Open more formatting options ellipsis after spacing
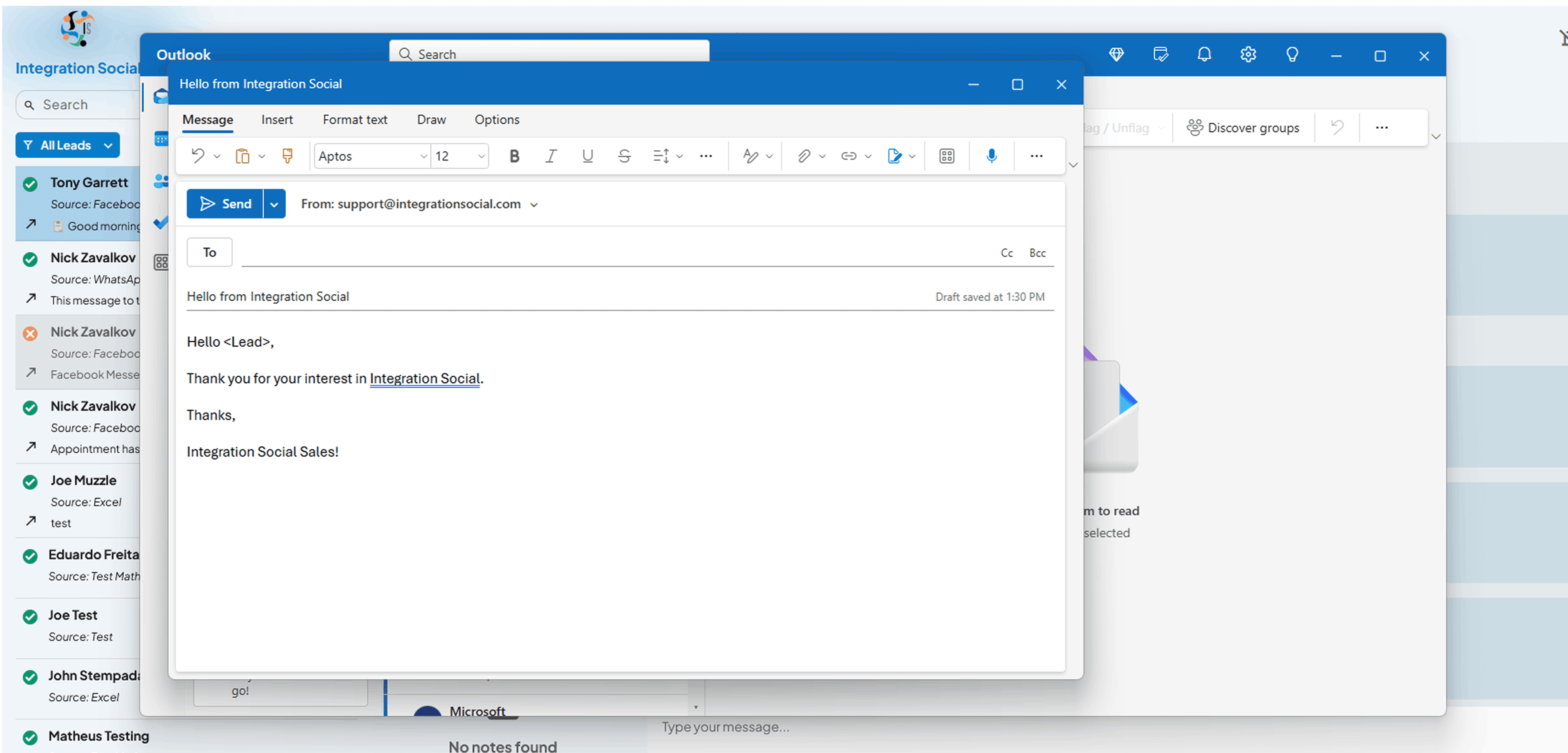This screenshot has width=1568, height=753. tap(706, 156)
